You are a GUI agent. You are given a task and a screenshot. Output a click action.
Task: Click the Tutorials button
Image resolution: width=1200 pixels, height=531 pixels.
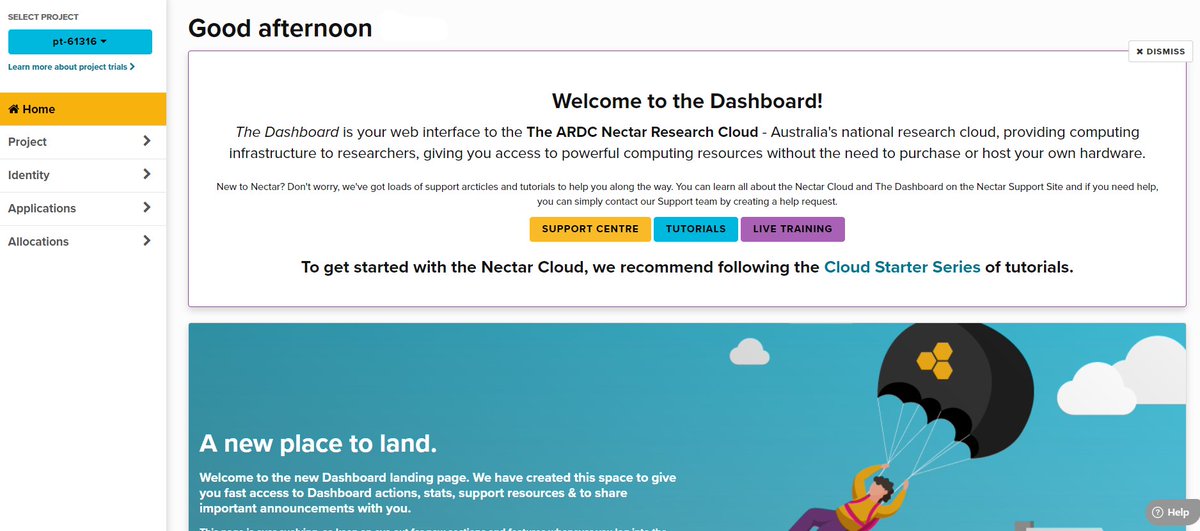(696, 229)
